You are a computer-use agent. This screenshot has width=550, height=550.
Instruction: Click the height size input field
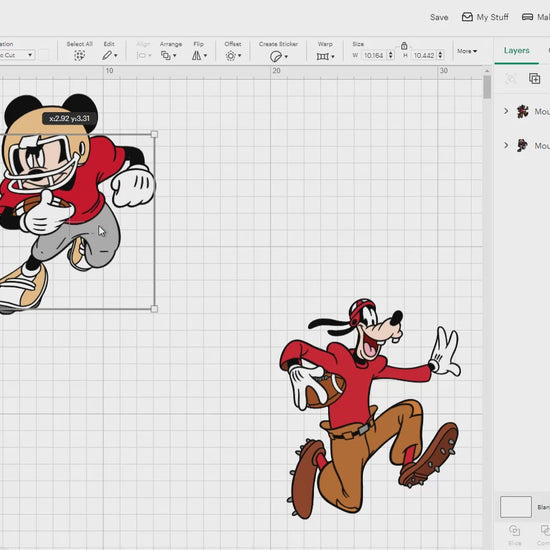(x=424, y=55)
